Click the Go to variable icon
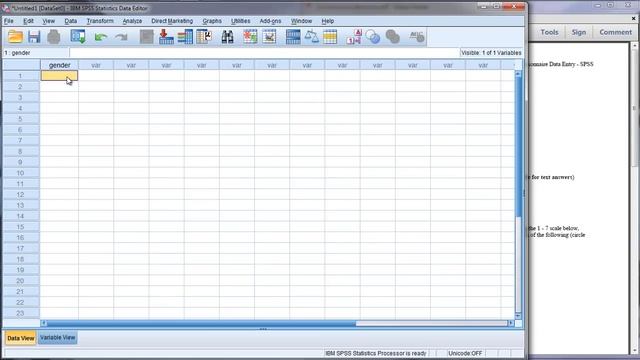This screenshot has height=360, width=640. click(166, 37)
